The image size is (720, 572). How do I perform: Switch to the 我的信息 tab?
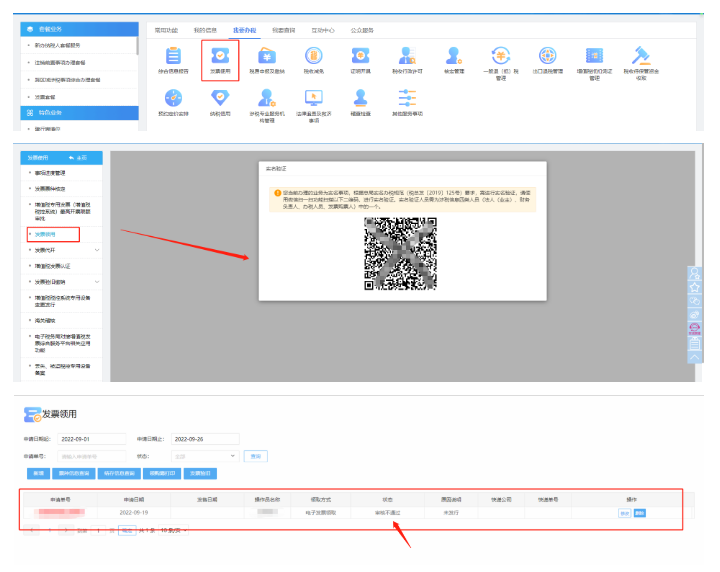(x=205, y=30)
